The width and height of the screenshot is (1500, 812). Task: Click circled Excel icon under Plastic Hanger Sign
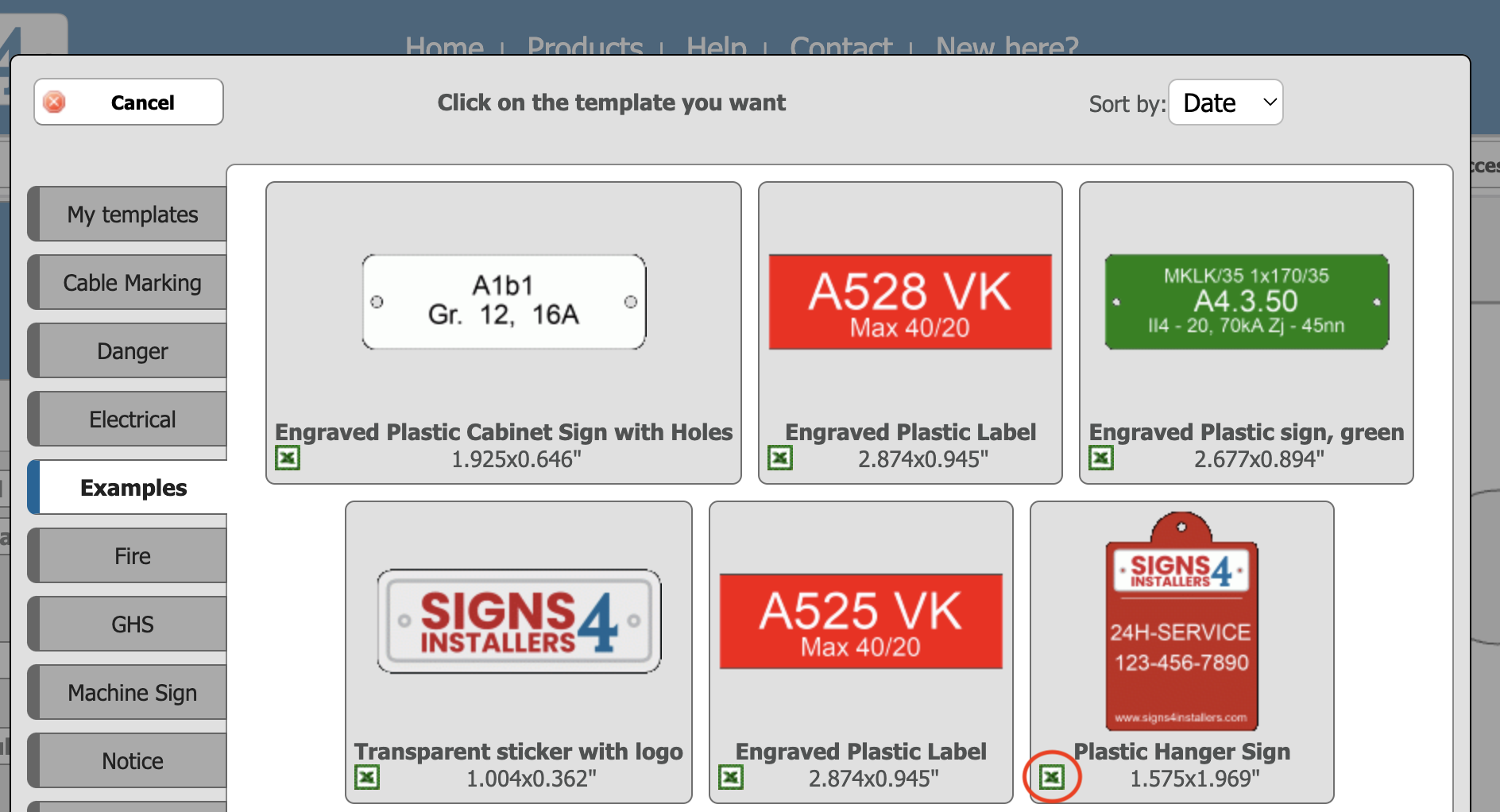click(x=1052, y=777)
